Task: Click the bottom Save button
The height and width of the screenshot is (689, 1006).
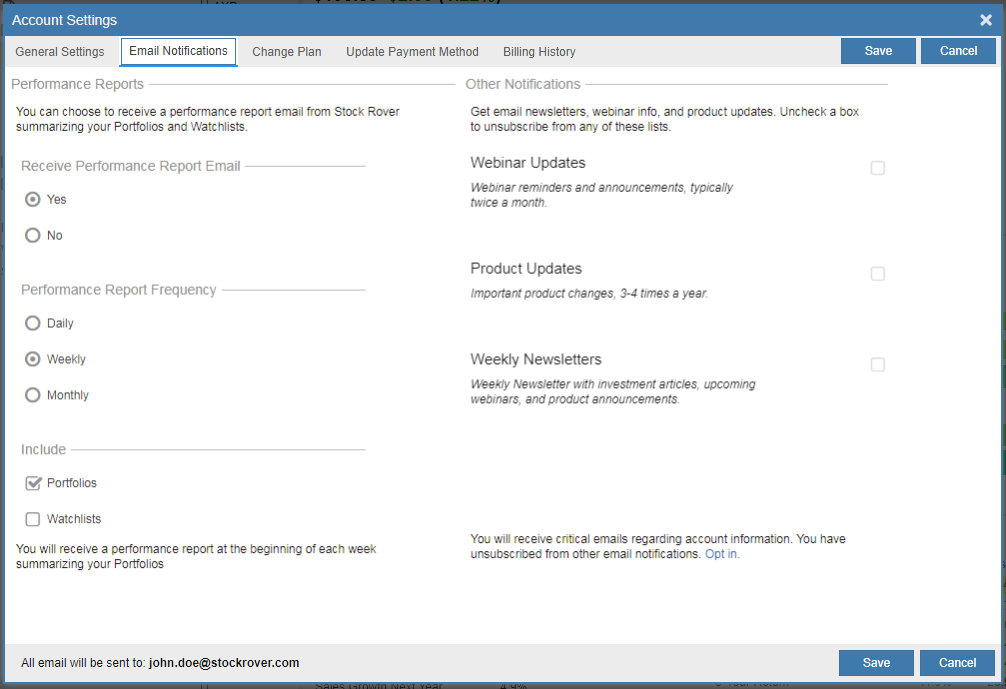Action: [875, 662]
